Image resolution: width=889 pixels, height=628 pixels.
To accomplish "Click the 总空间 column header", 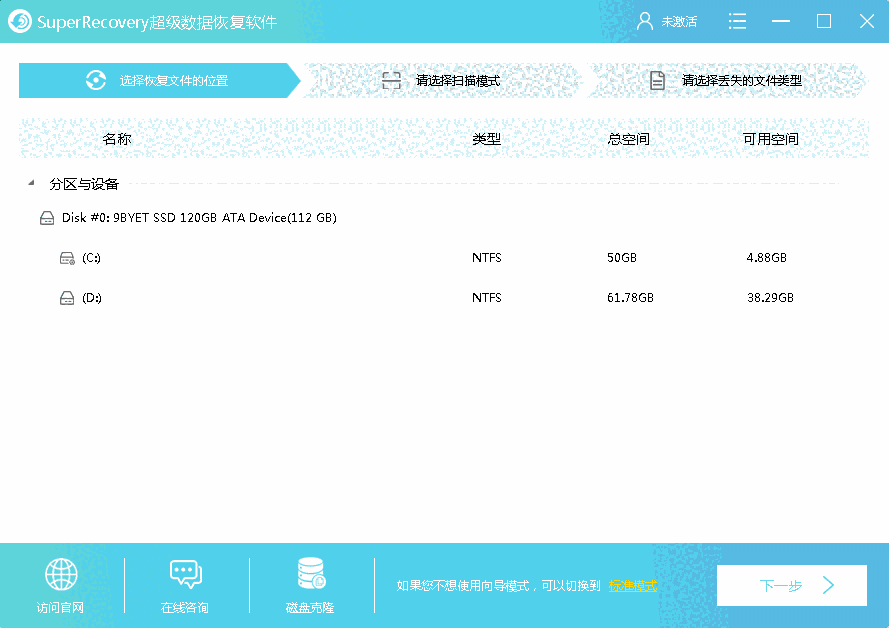I will 628,139.
